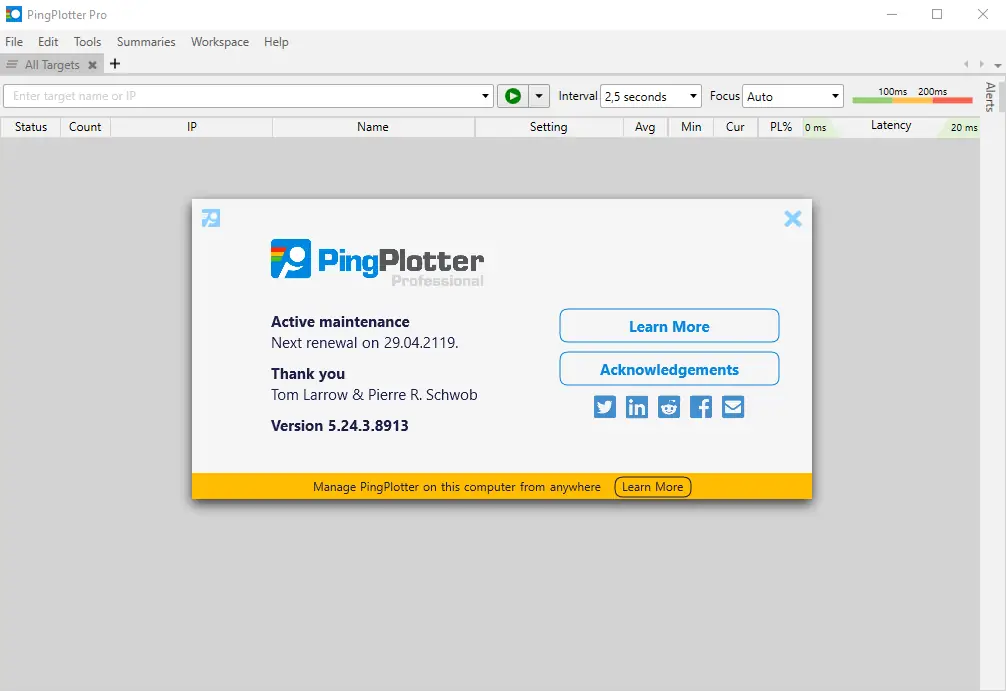Click the Tom Larrow & Pierre R. Schwob text
The width and height of the screenshot is (1006, 691).
[x=374, y=395]
